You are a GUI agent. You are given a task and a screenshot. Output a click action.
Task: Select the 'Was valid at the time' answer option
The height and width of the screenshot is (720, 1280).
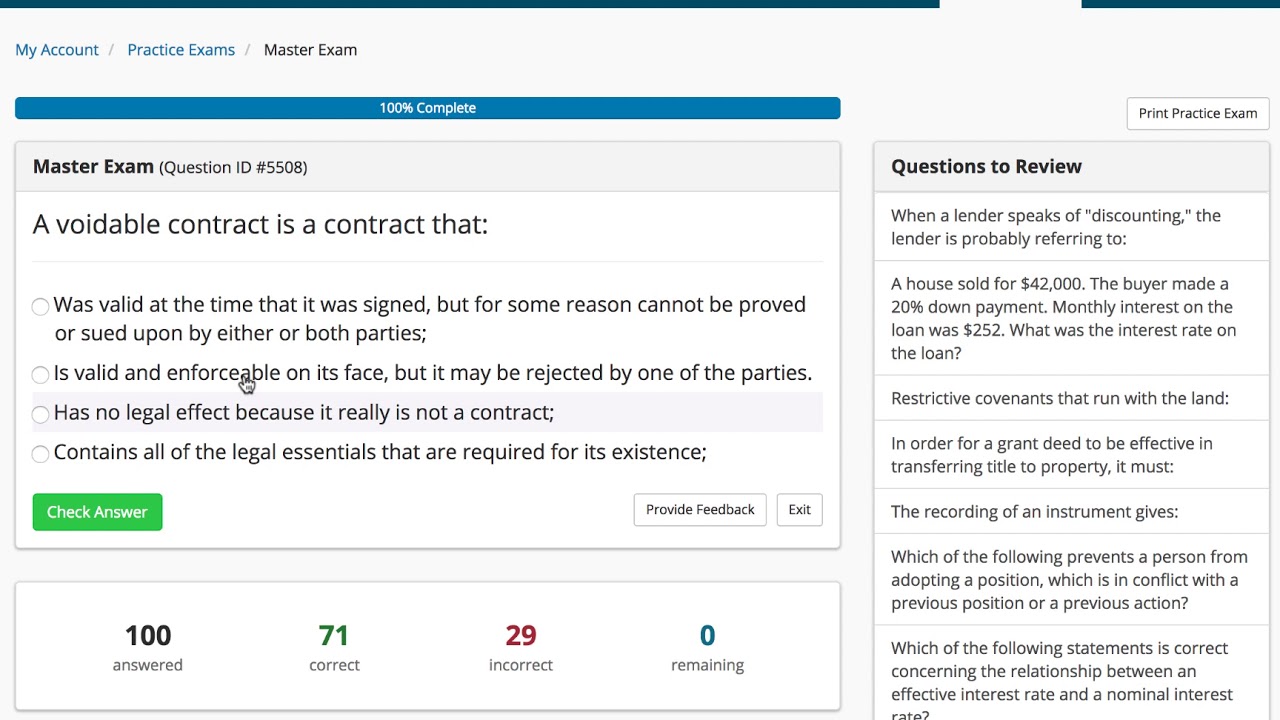coord(40,306)
